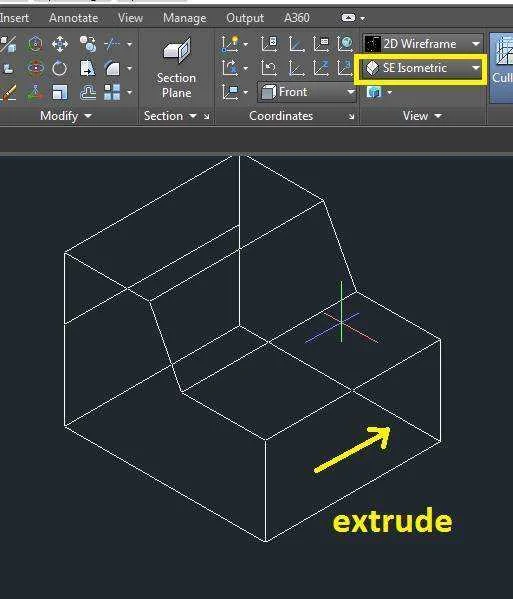Open the View Manager dropdown arrow
This screenshot has height=599, width=513.
(389, 92)
